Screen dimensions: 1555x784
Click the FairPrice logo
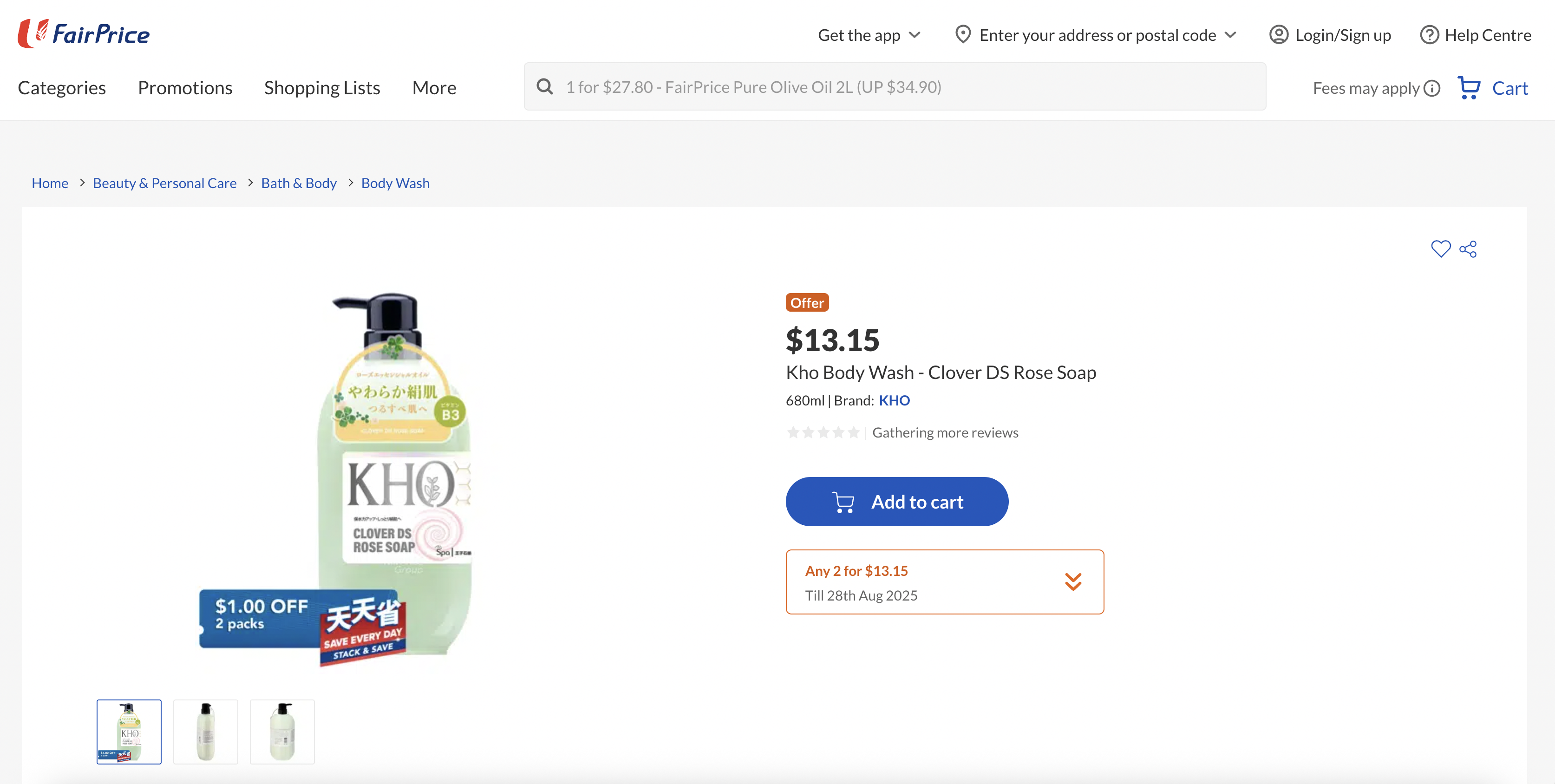click(84, 34)
